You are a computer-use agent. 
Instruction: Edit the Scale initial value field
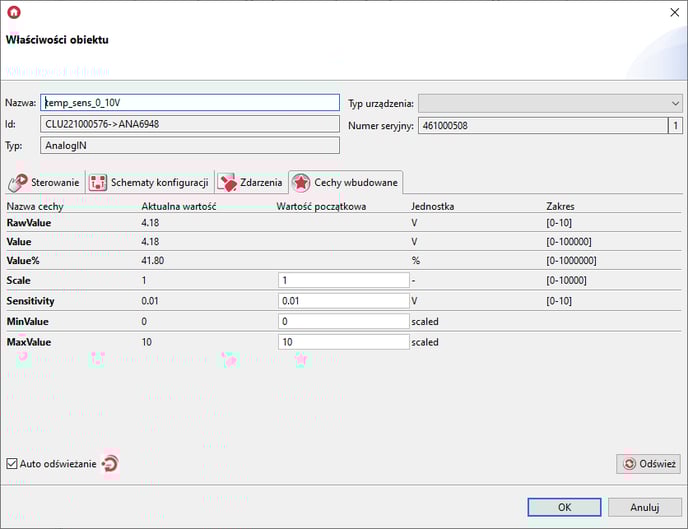pyautogui.click(x=344, y=280)
